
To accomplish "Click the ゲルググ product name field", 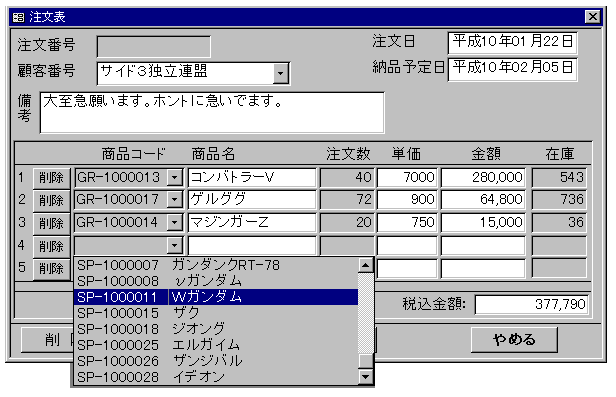I will point(252,200).
